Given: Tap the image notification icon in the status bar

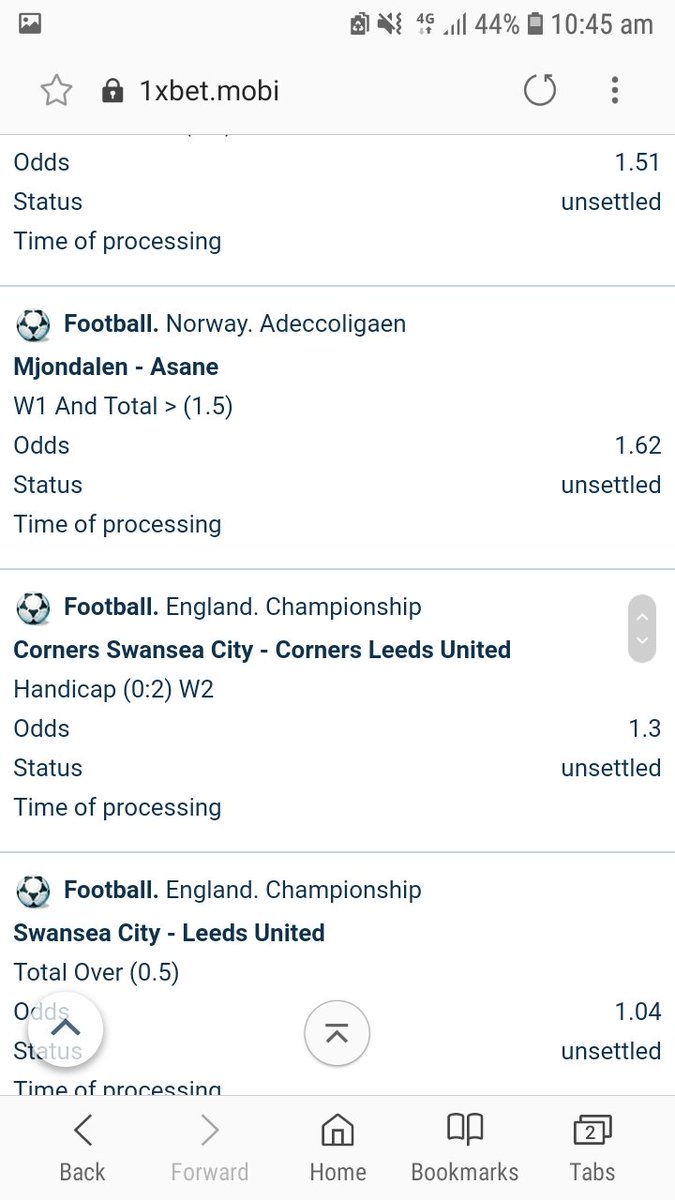Looking at the screenshot, I should click(30, 23).
